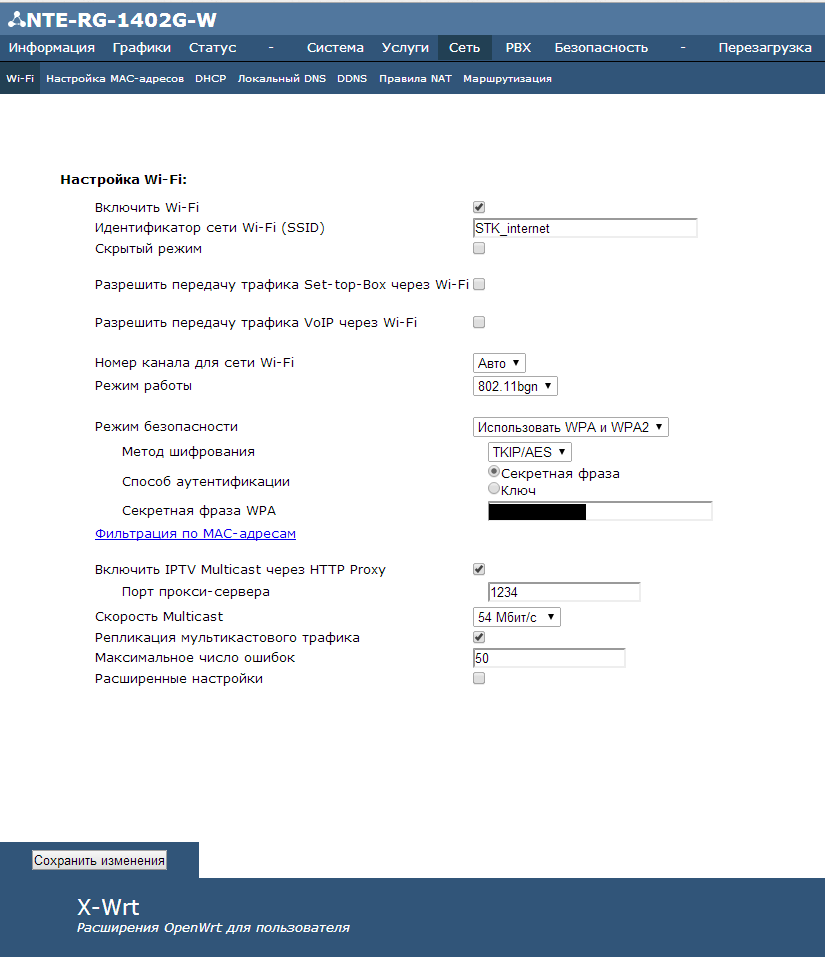Follow the Фильтрация по MAC-адресам link
The width and height of the screenshot is (825, 957).
tap(195, 534)
